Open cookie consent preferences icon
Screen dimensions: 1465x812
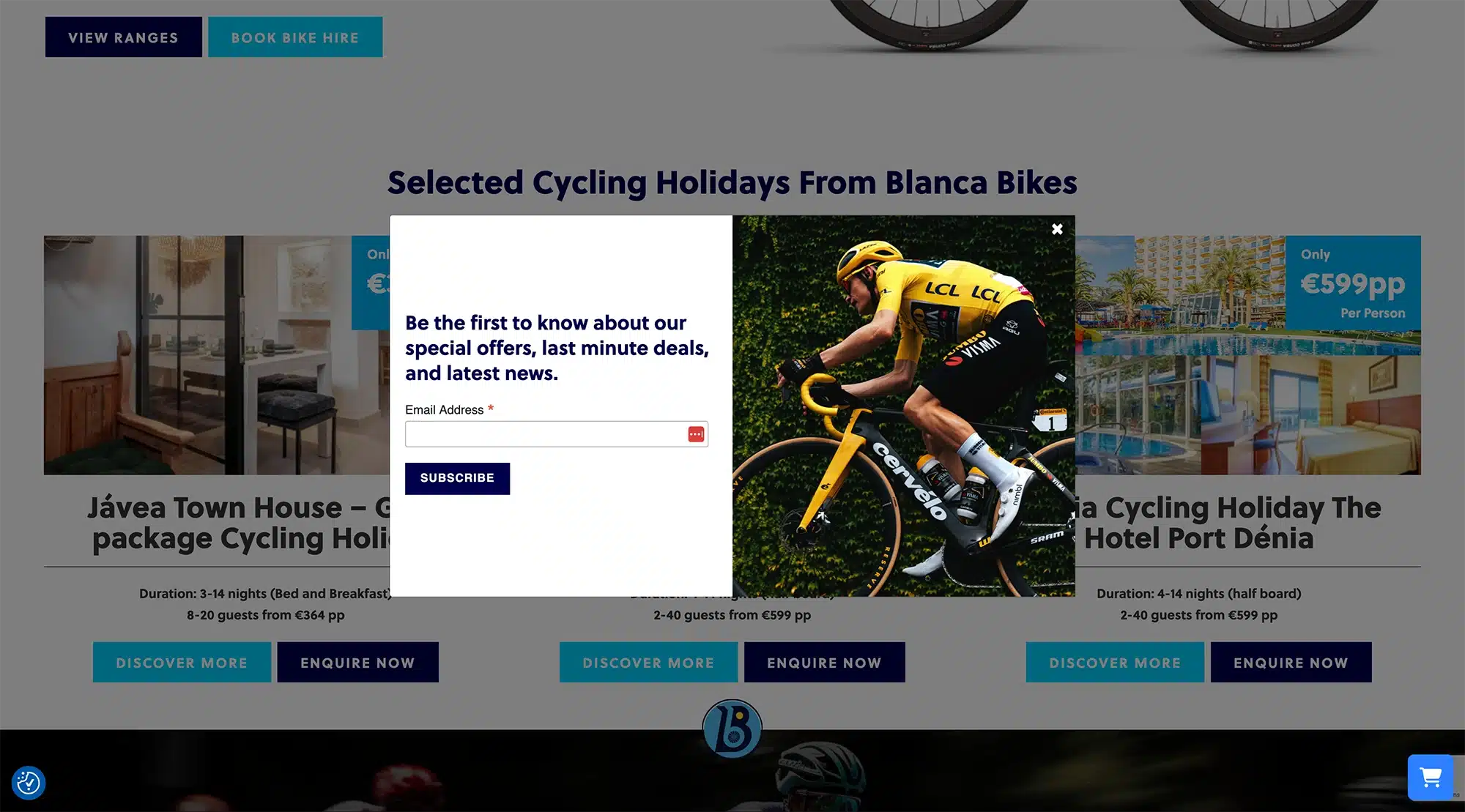(29, 783)
